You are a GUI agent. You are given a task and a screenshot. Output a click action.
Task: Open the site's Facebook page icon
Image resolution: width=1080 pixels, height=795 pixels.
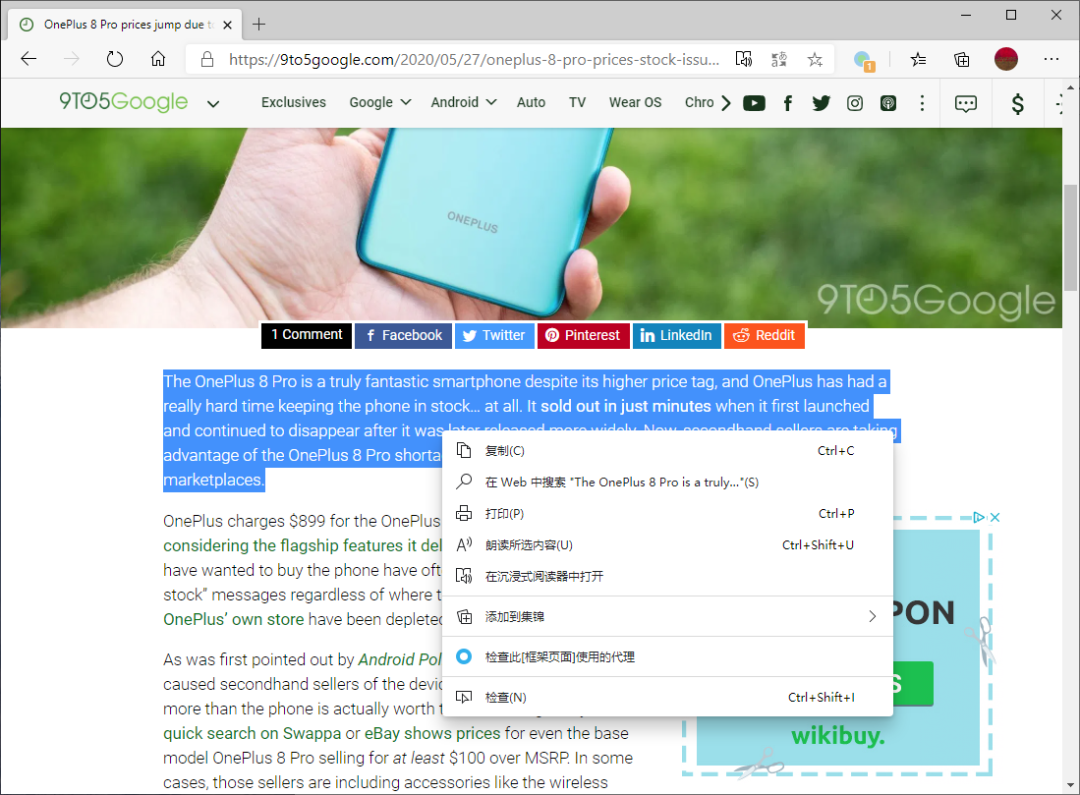coord(788,103)
